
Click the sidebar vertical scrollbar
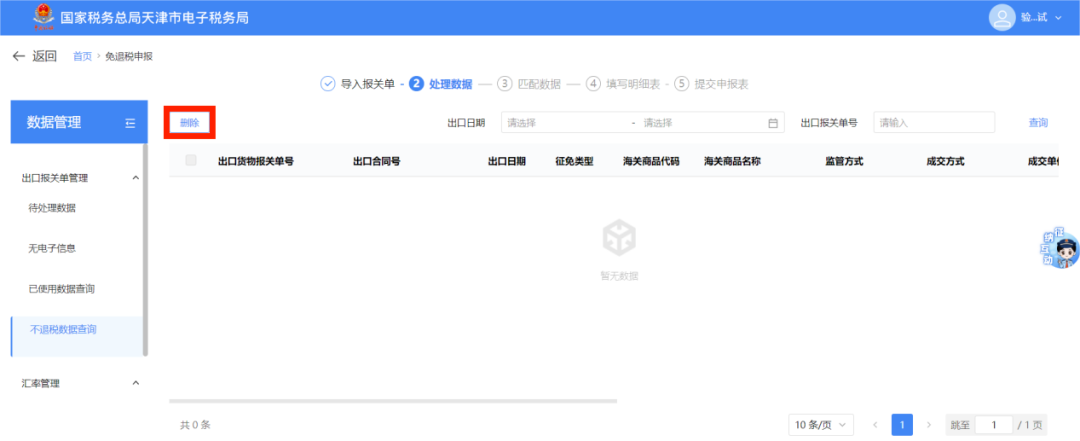click(145, 249)
